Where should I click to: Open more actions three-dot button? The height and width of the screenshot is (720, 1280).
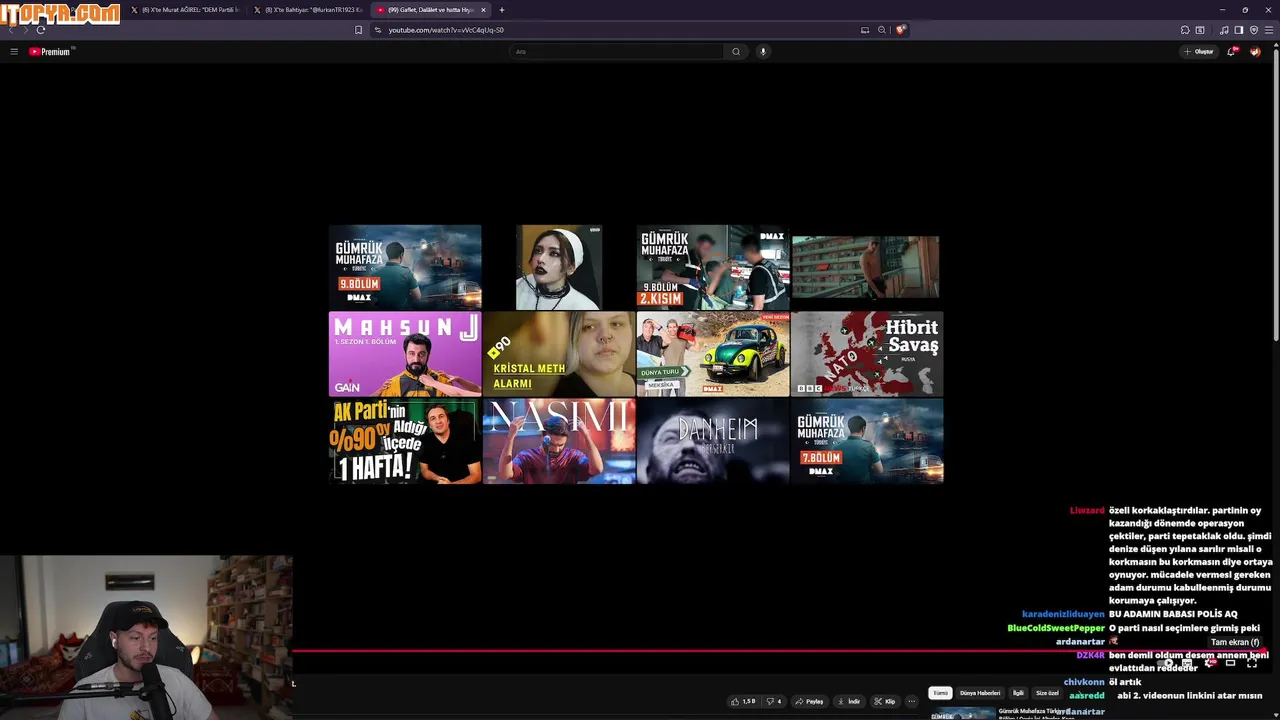(x=911, y=701)
